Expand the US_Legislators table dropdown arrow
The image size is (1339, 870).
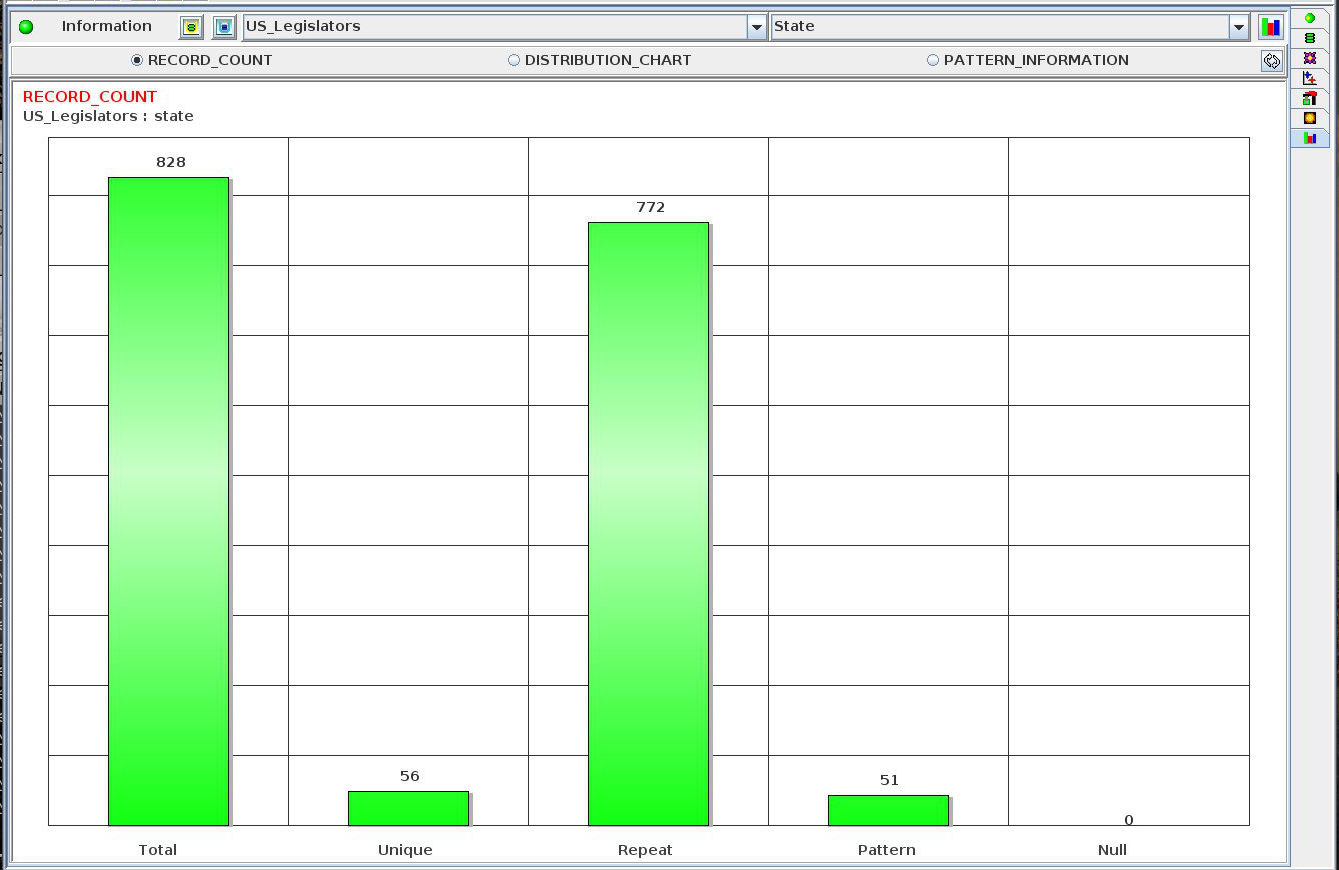click(757, 27)
